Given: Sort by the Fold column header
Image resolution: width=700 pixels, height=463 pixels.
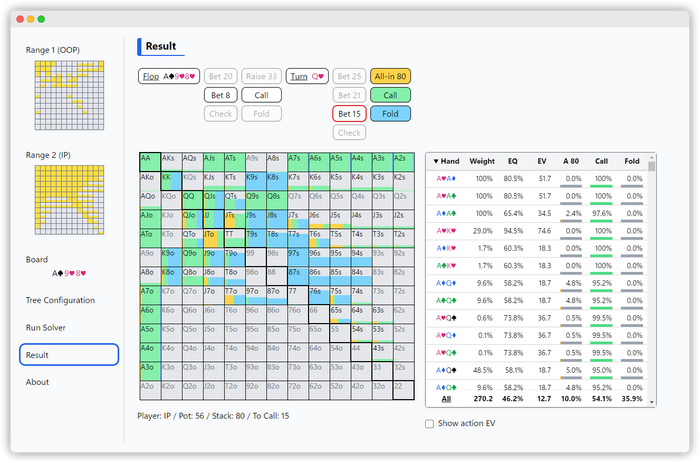Looking at the screenshot, I should tap(632, 161).
